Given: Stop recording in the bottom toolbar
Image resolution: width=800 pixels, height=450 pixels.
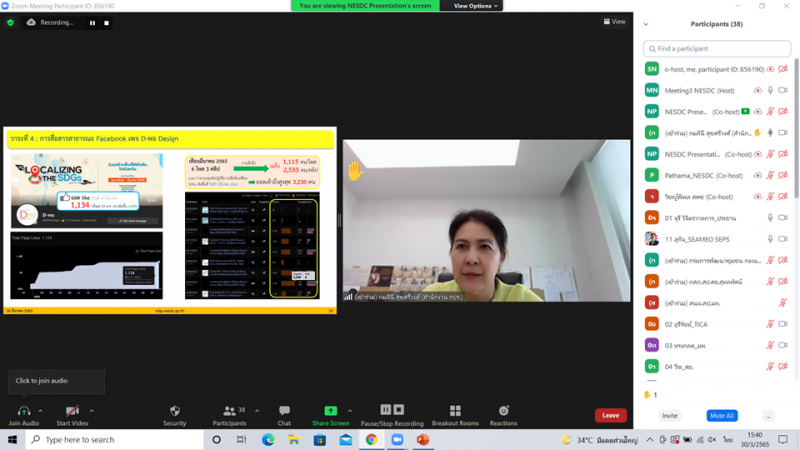Looking at the screenshot, I should pyautogui.click(x=399, y=410).
